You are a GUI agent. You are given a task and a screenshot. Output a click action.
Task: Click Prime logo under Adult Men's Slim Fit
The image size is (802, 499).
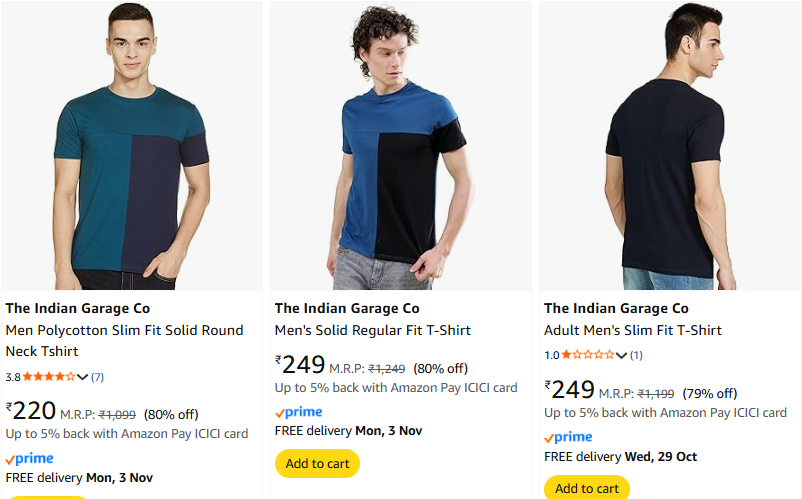pos(568,437)
